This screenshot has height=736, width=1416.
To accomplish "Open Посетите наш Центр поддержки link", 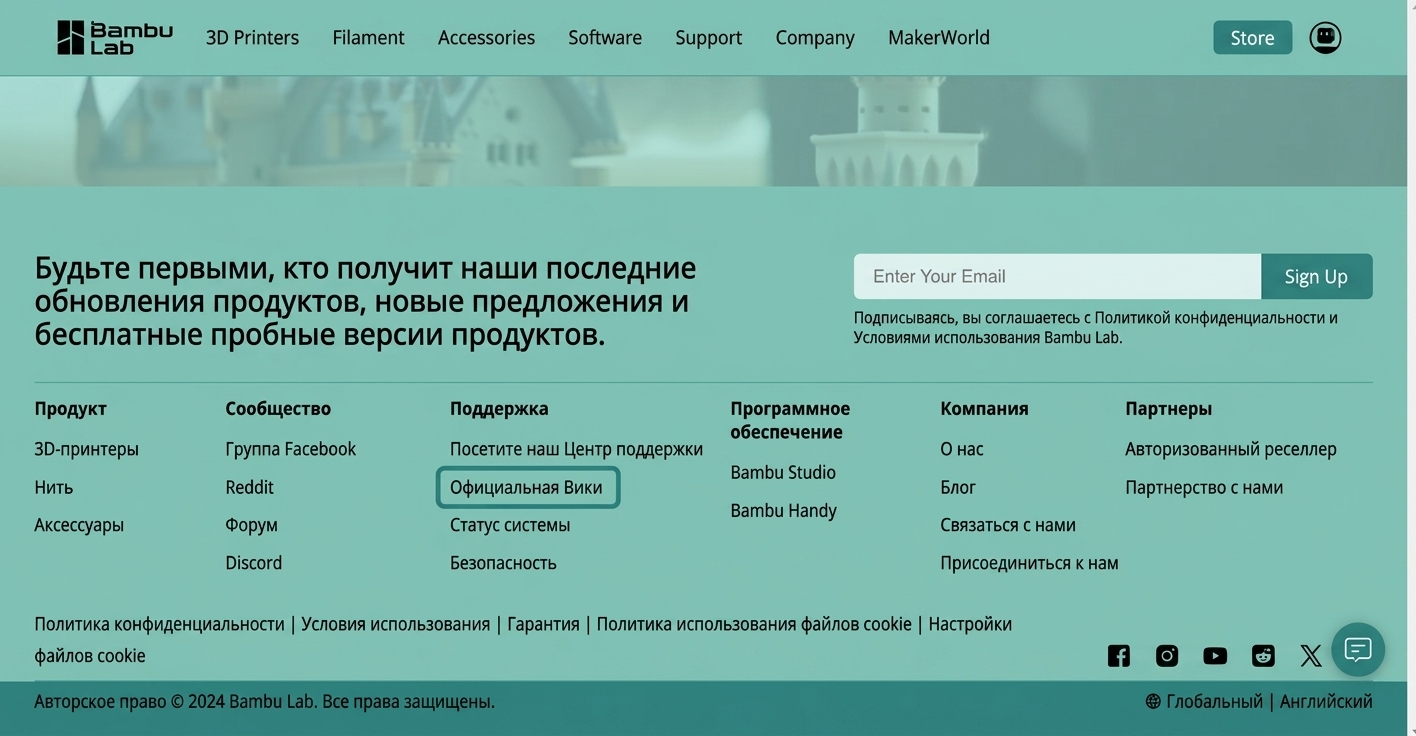I will coord(576,449).
